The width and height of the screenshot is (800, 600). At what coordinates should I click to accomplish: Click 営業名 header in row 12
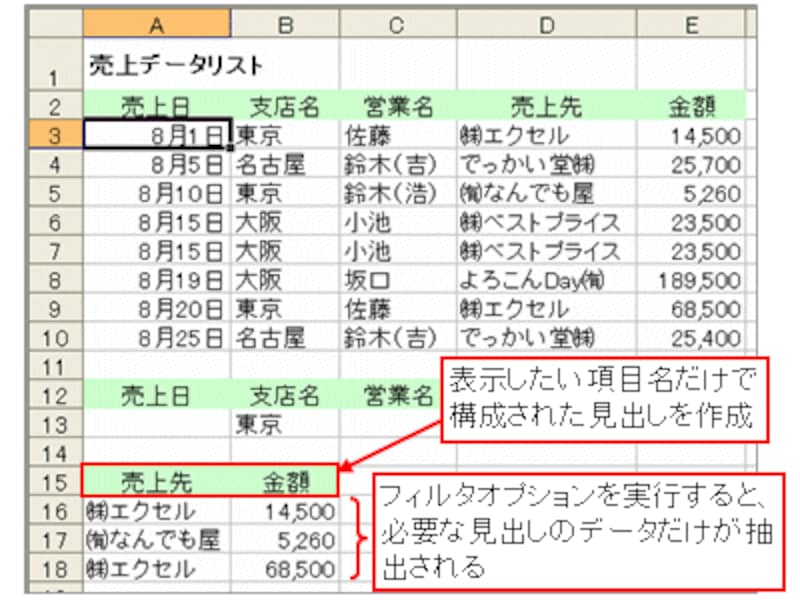click(398, 395)
